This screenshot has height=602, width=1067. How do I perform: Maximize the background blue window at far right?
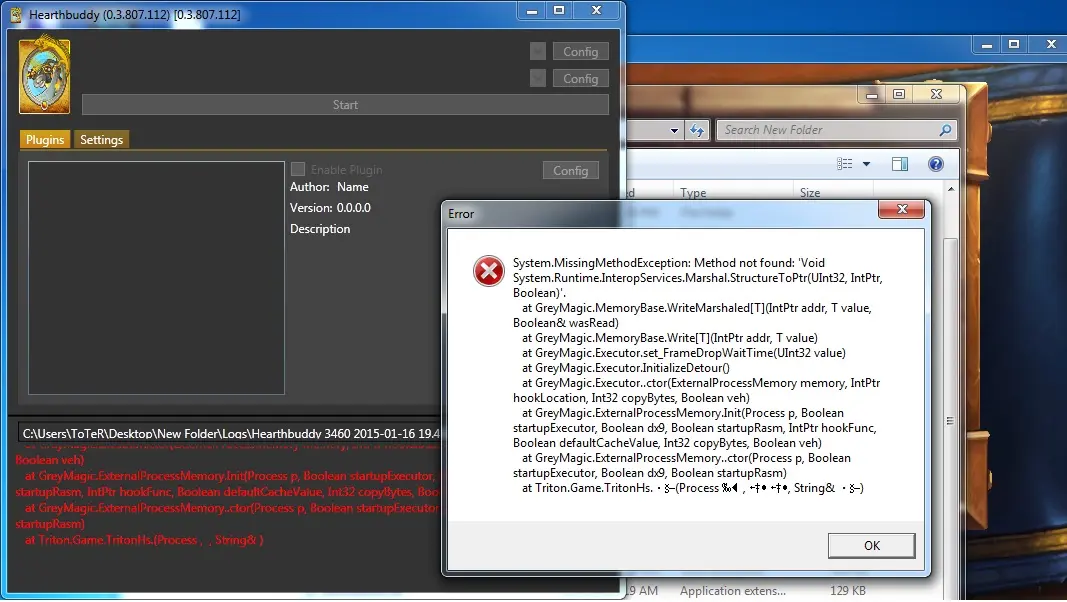click(1014, 45)
